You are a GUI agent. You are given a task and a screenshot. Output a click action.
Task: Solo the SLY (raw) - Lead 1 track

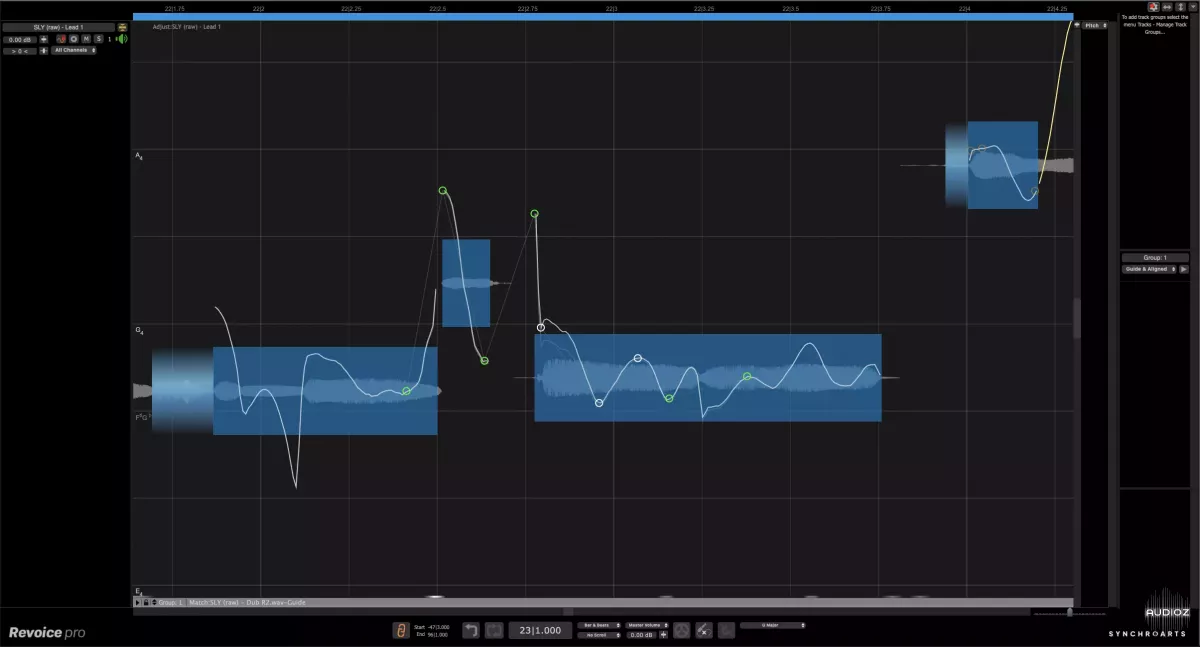[98, 39]
